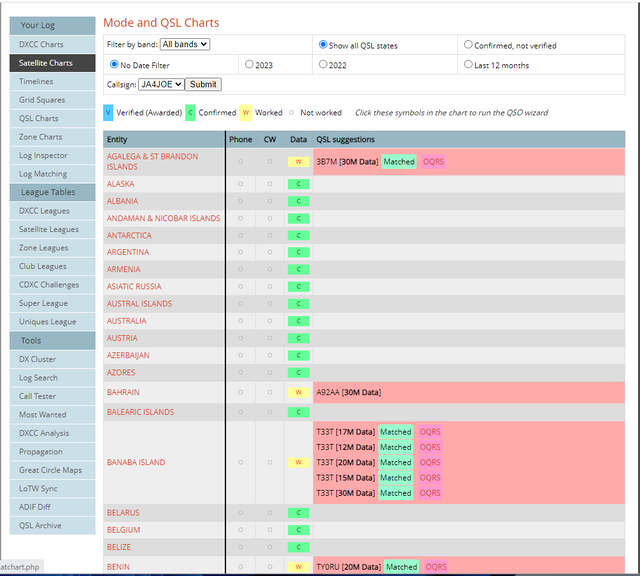Open the ALASKA entity link
Image resolution: width=640 pixels, height=576 pixels.
click(120, 184)
